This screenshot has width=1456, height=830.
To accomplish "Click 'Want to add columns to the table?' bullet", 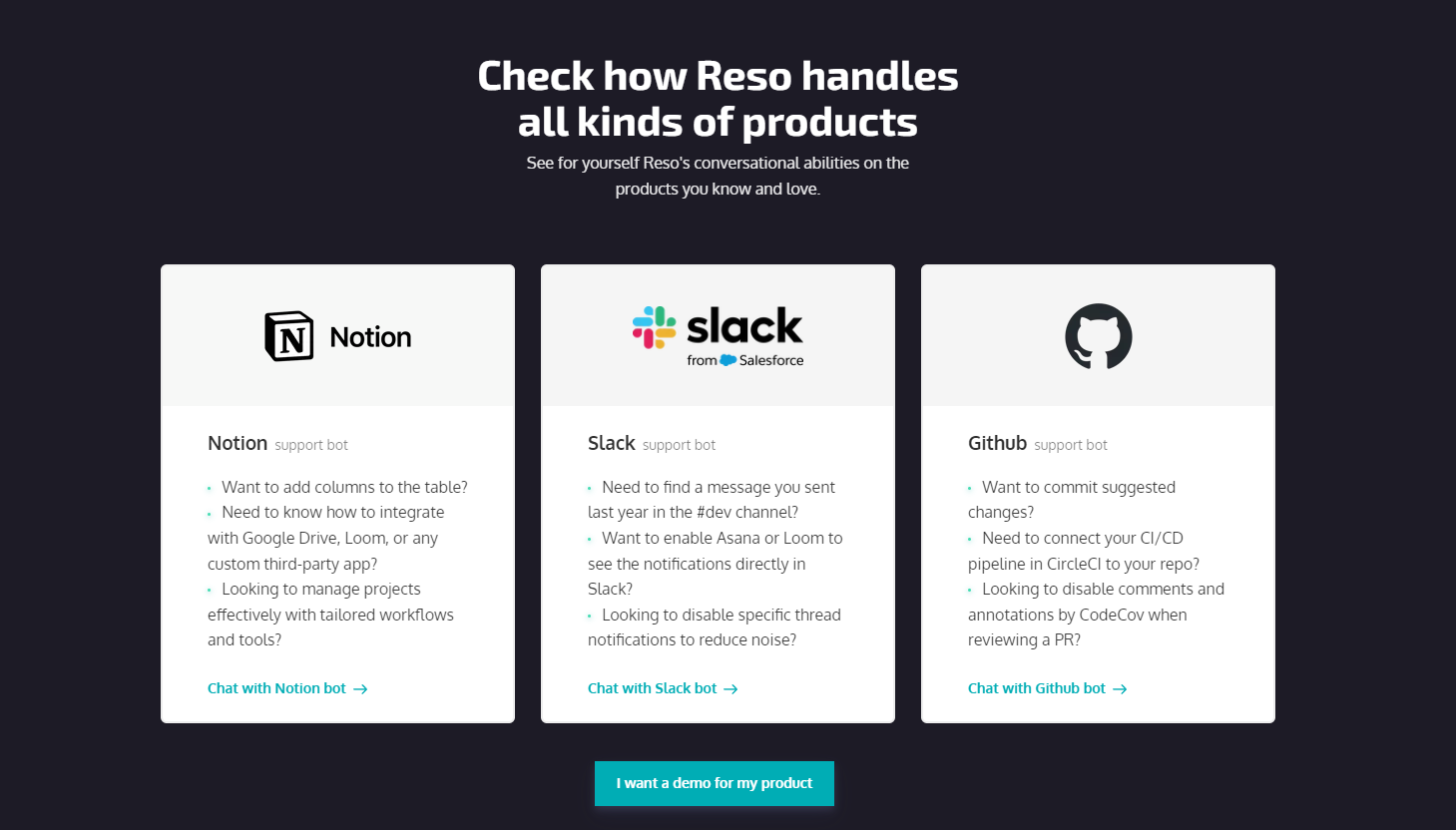I will pyautogui.click(x=344, y=487).
